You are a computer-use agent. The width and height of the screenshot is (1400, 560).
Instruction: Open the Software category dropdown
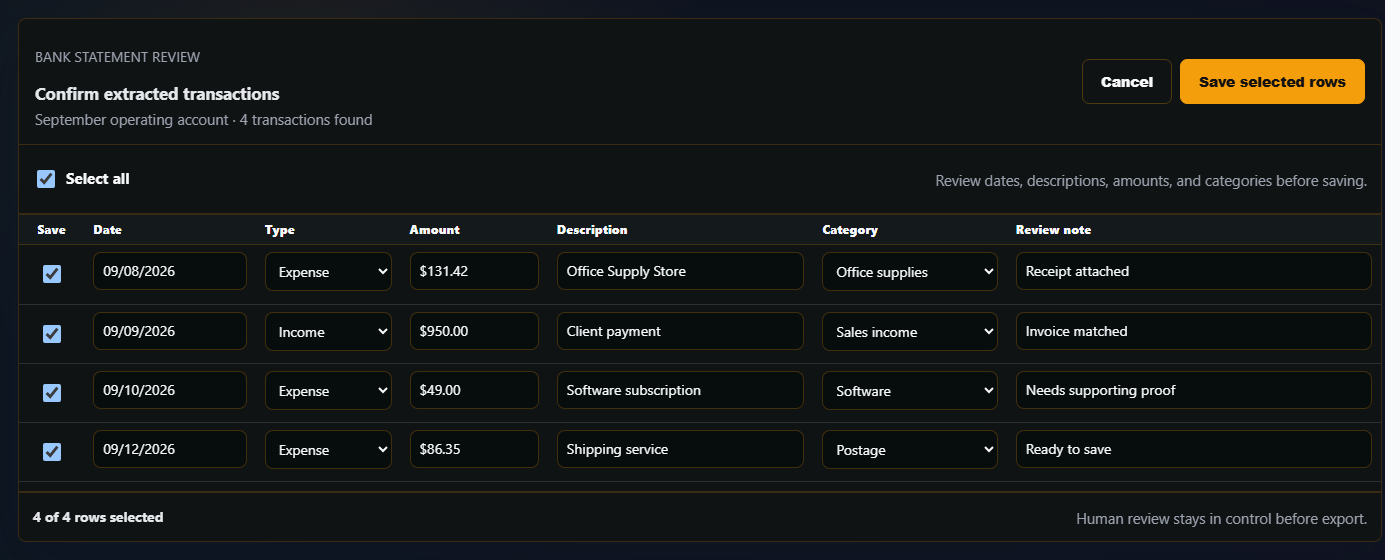tap(909, 391)
